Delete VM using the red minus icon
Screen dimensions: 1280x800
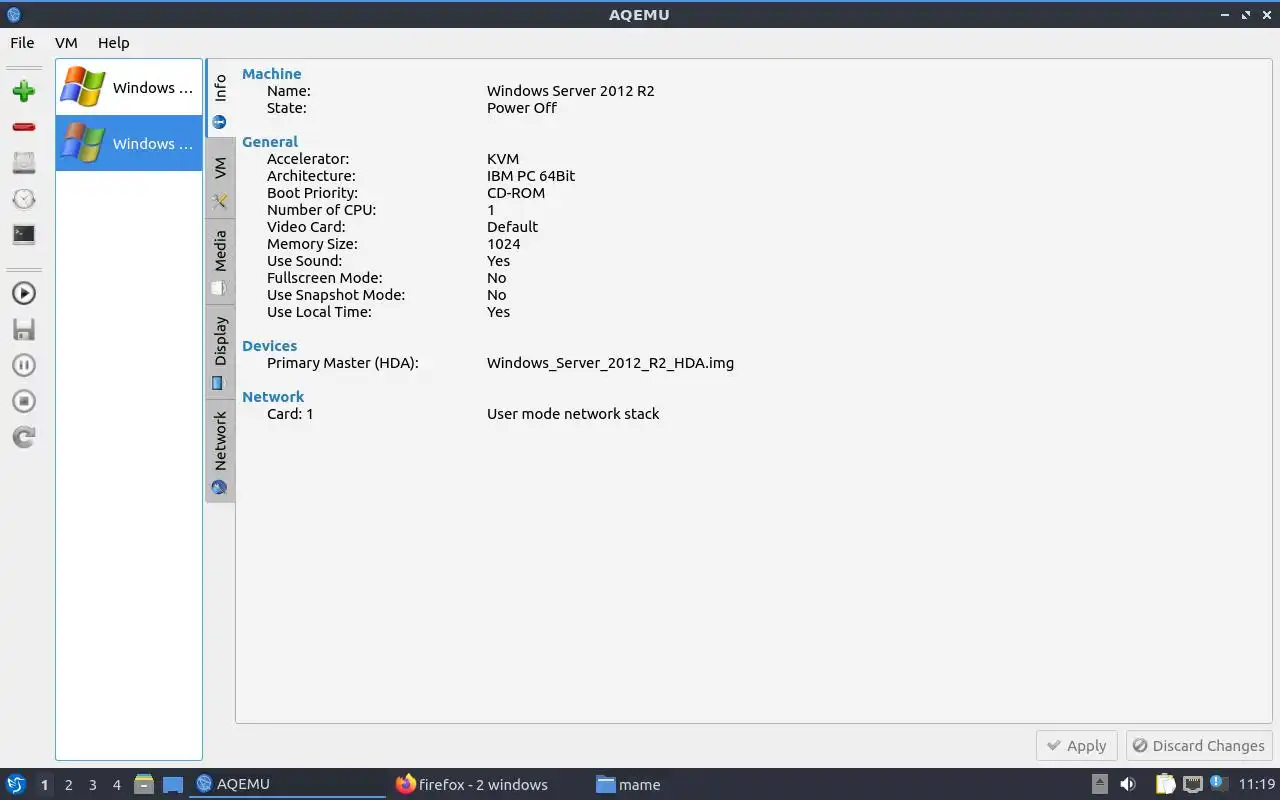pyautogui.click(x=24, y=127)
